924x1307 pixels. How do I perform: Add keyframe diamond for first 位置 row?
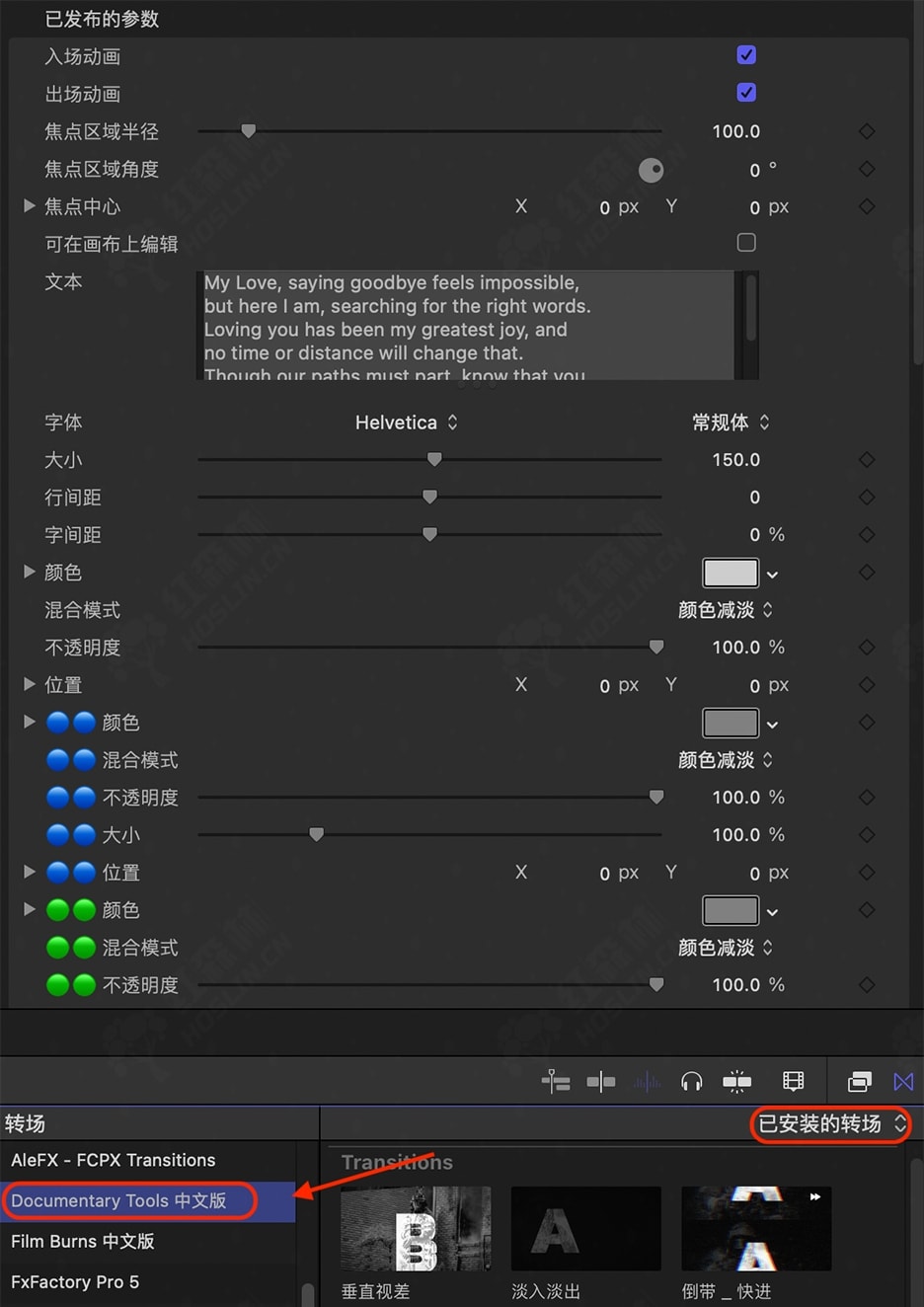click(x=867, y=684)
